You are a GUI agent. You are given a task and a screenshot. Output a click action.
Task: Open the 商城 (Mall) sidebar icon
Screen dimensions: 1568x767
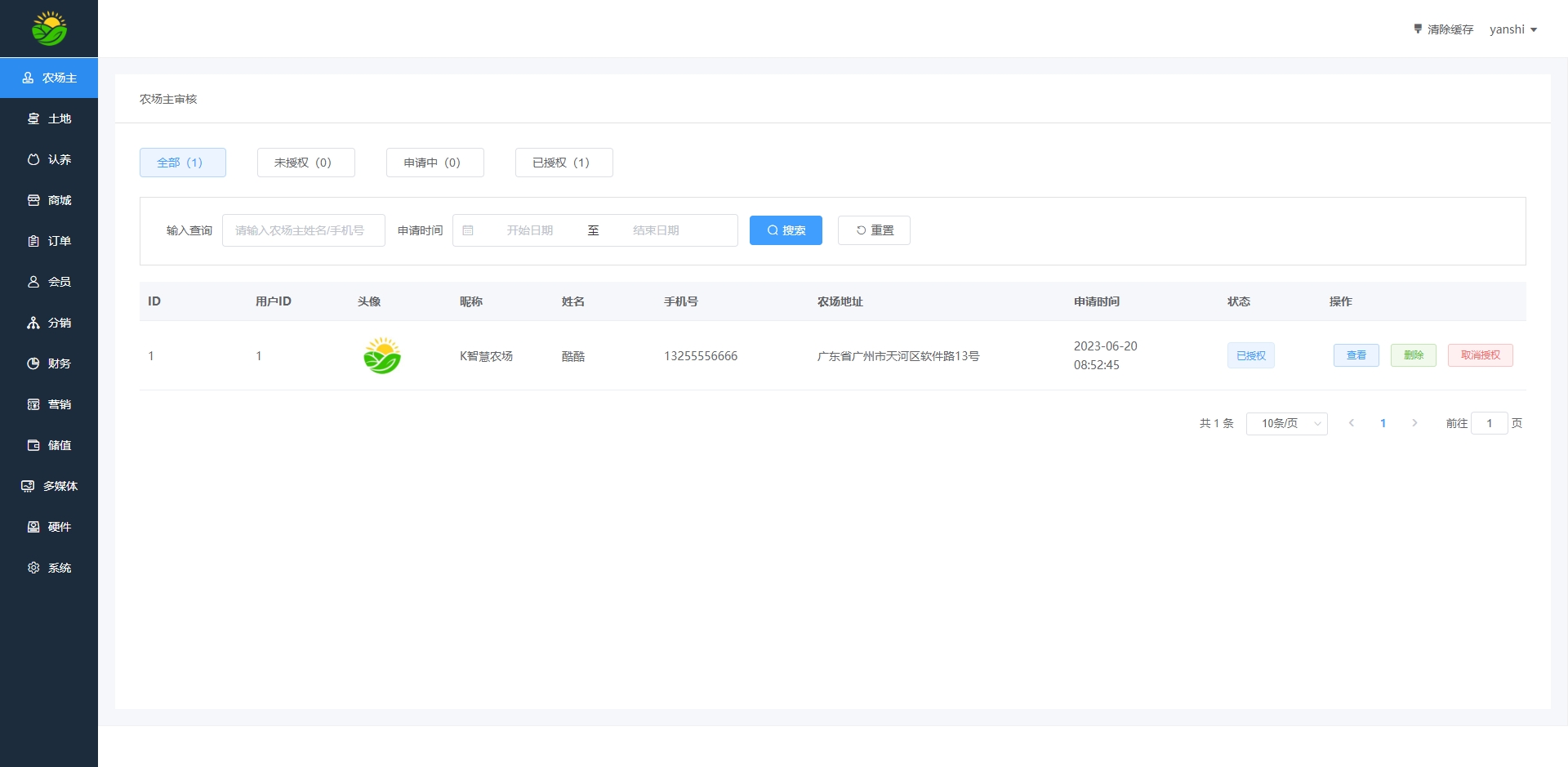coord(33,200)
